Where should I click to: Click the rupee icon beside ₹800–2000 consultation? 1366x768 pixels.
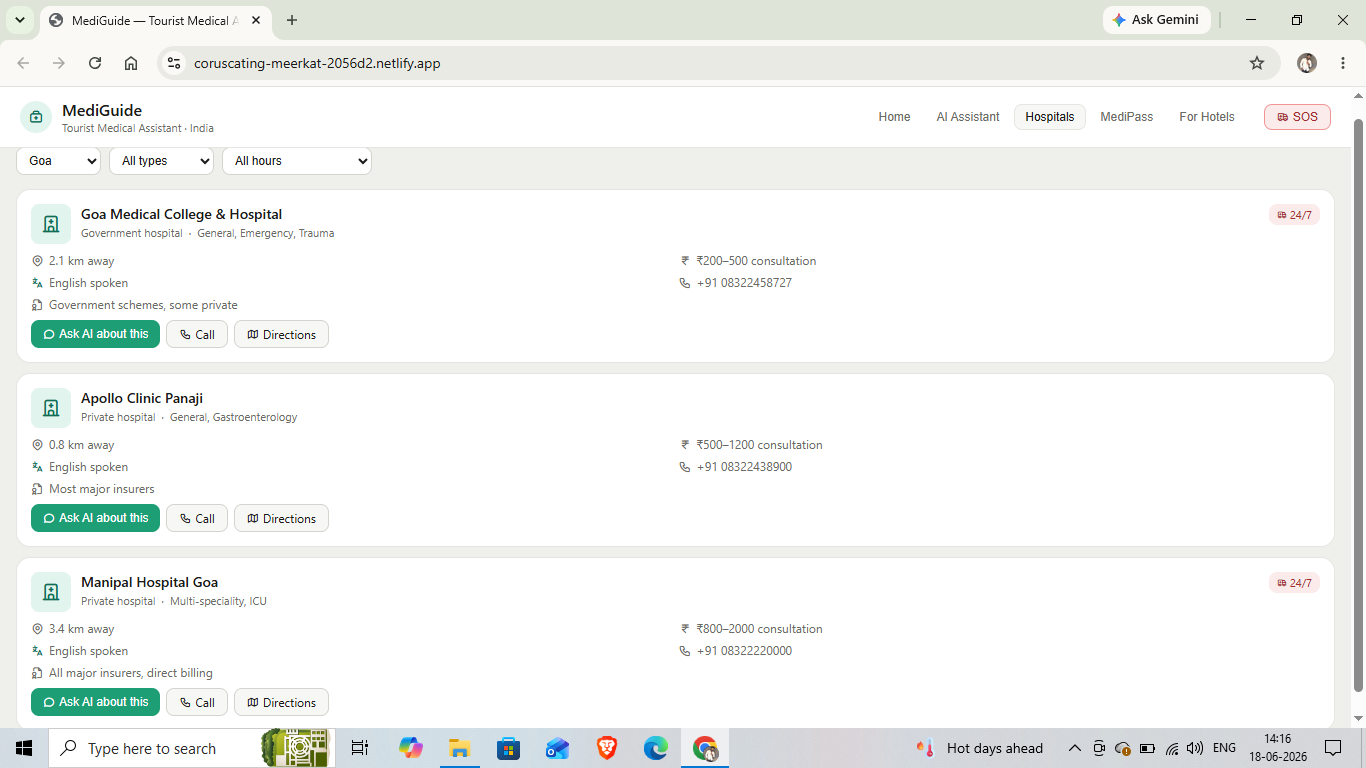(685, 629)
